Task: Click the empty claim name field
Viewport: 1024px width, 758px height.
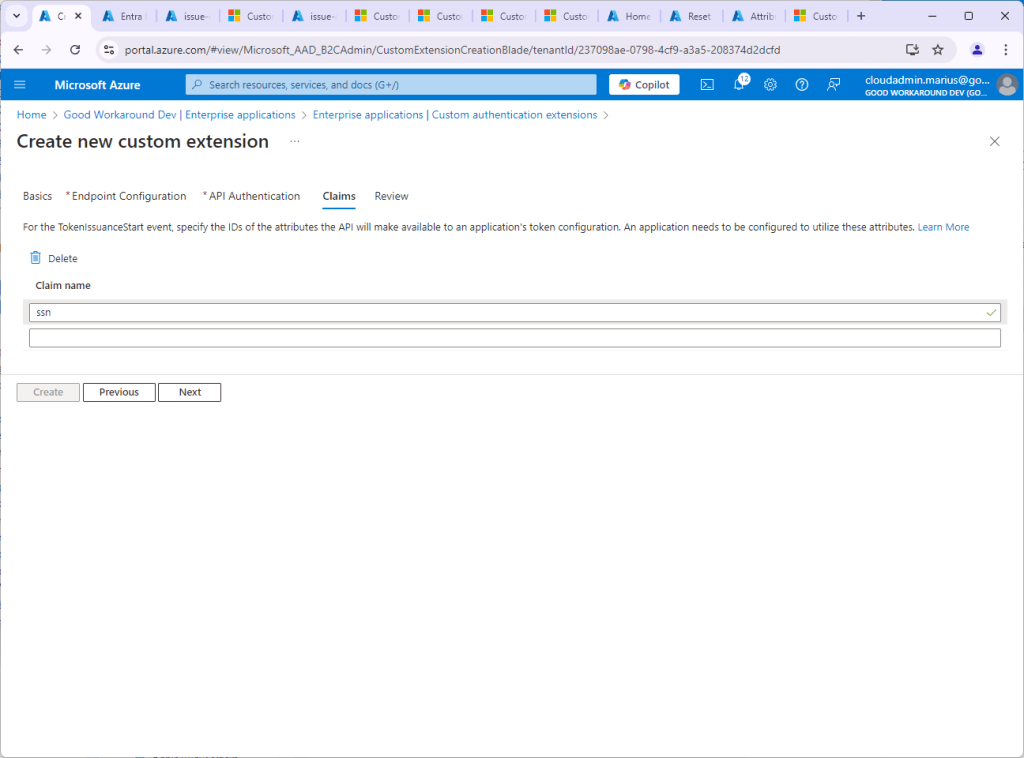Action: pyautogui.click(x=514, y=338)
